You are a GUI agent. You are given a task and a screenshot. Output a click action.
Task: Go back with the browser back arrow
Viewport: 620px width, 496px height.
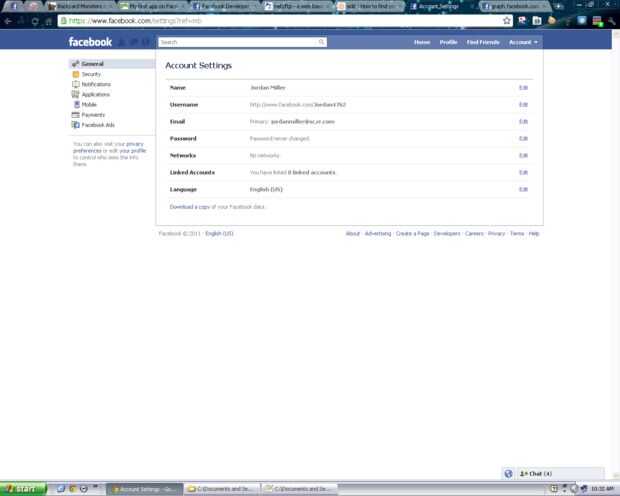click(x=8, y=21)
